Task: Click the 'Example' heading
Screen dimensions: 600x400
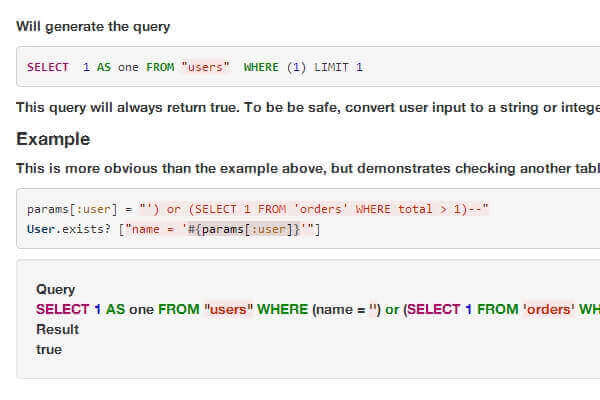Action: point(53,139)
